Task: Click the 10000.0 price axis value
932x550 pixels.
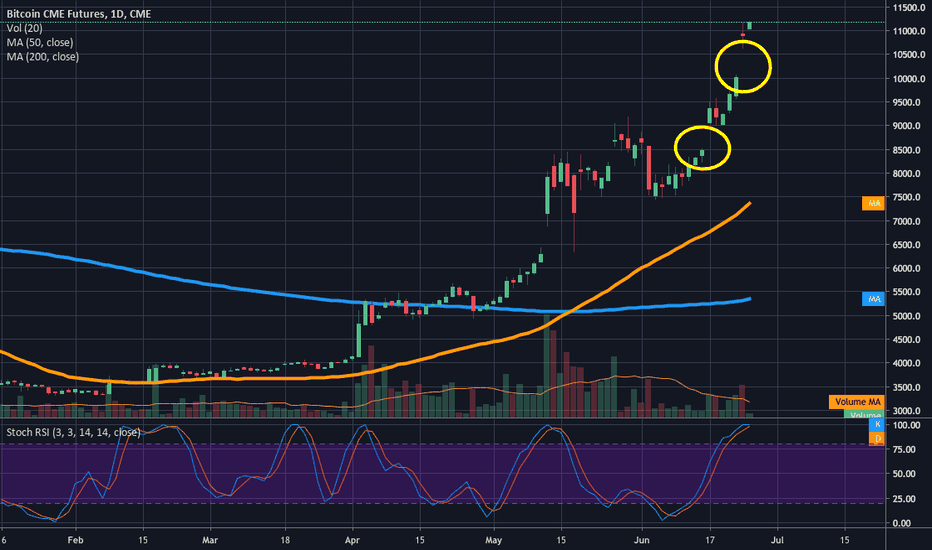Action: click(x=908, y=78)
